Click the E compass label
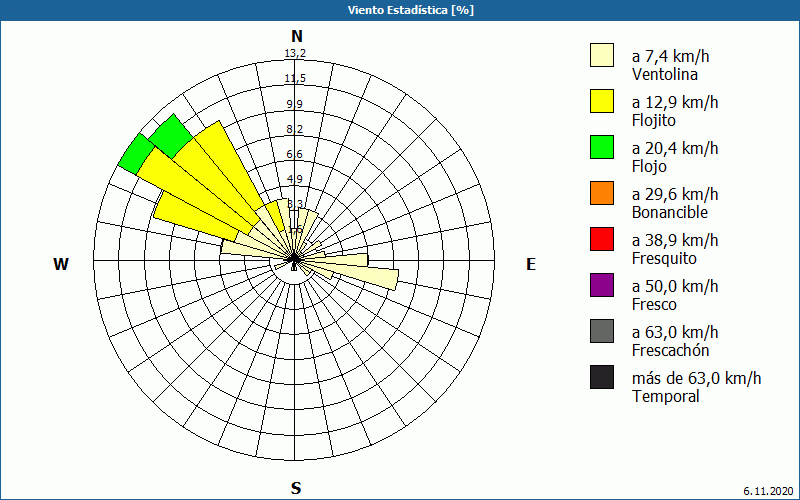 click(531, 264)
